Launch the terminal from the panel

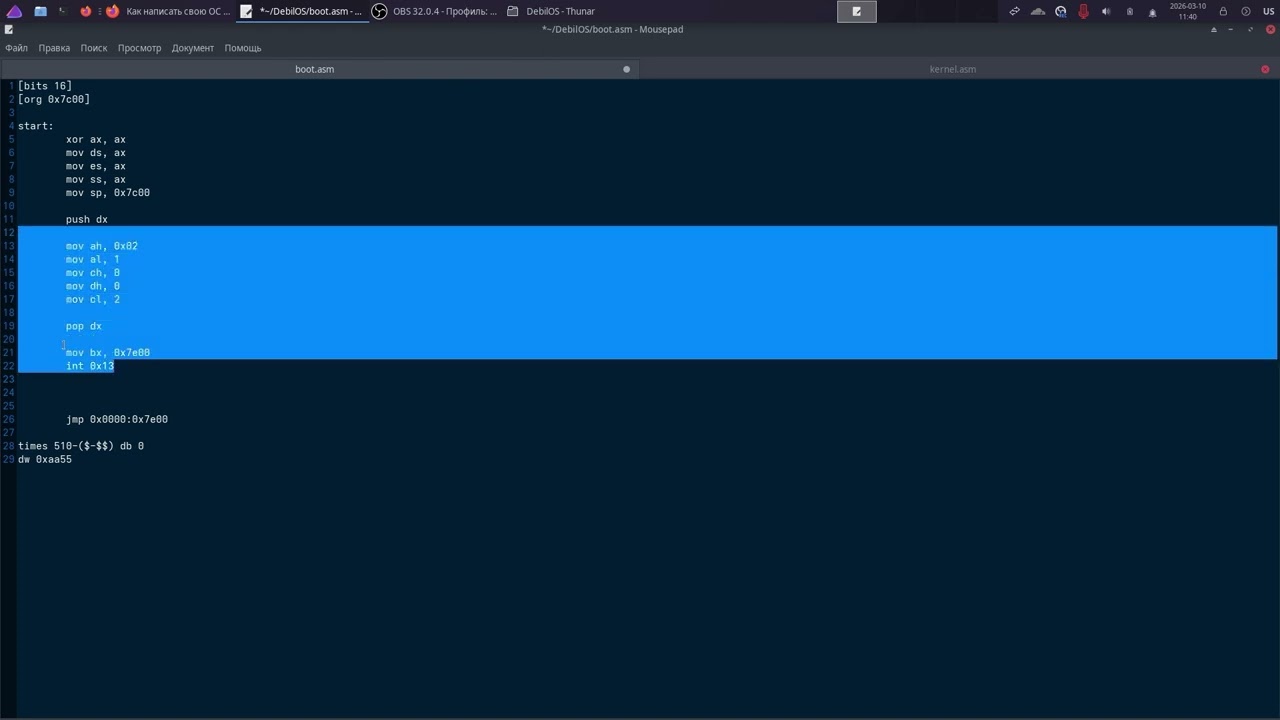(x=63, y=11)
